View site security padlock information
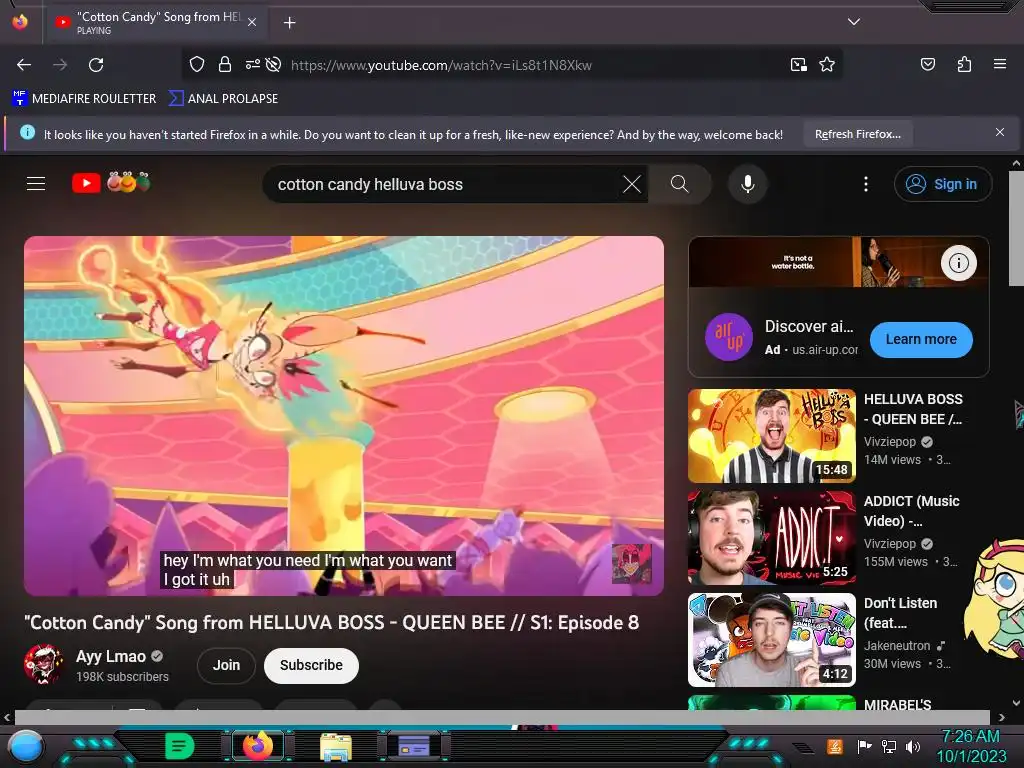Image resolution: width=1024 pixels, height=768 pixels. [x=225, y=65]
